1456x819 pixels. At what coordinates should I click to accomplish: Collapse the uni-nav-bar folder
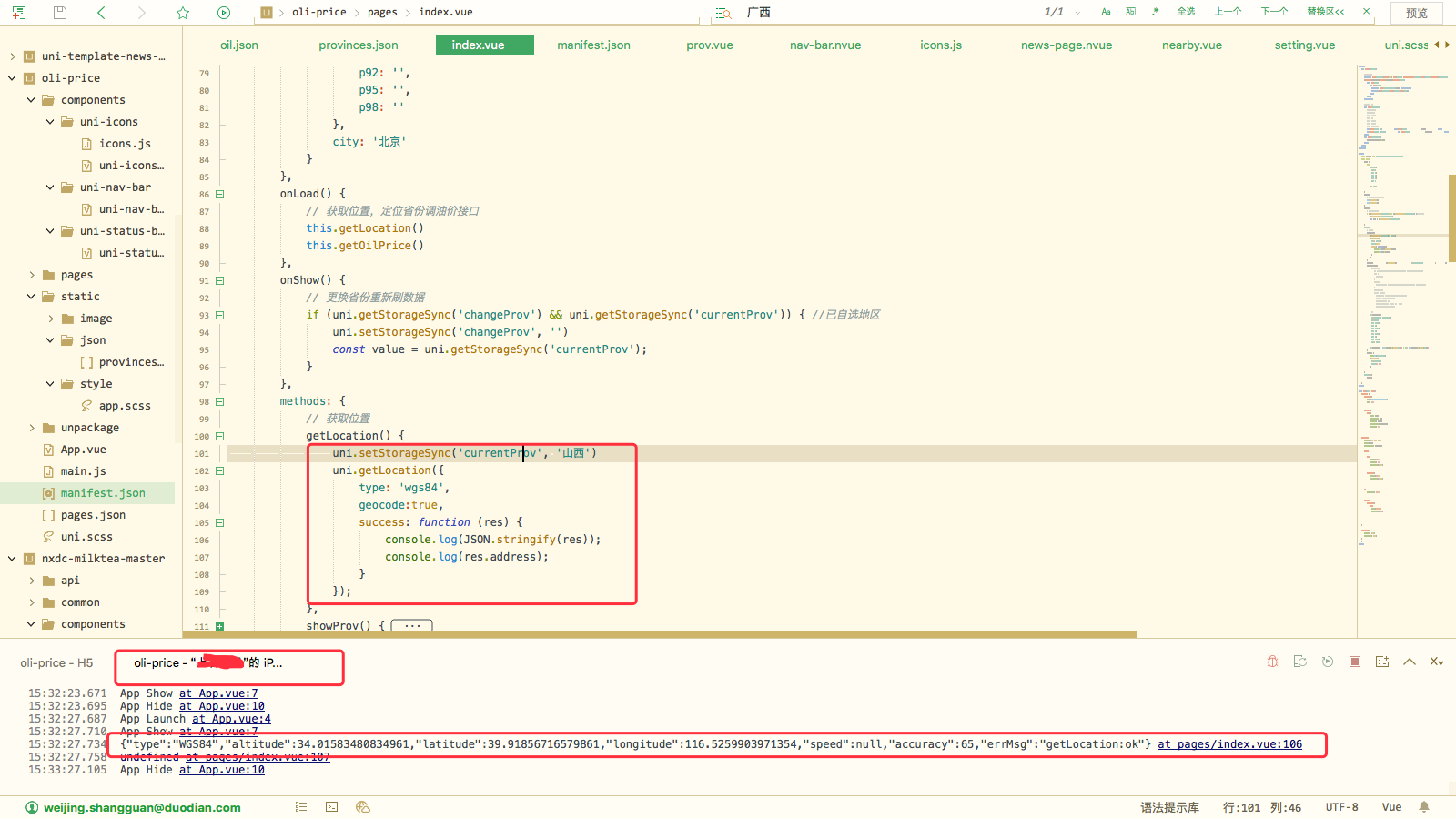(x=50, y=187)
